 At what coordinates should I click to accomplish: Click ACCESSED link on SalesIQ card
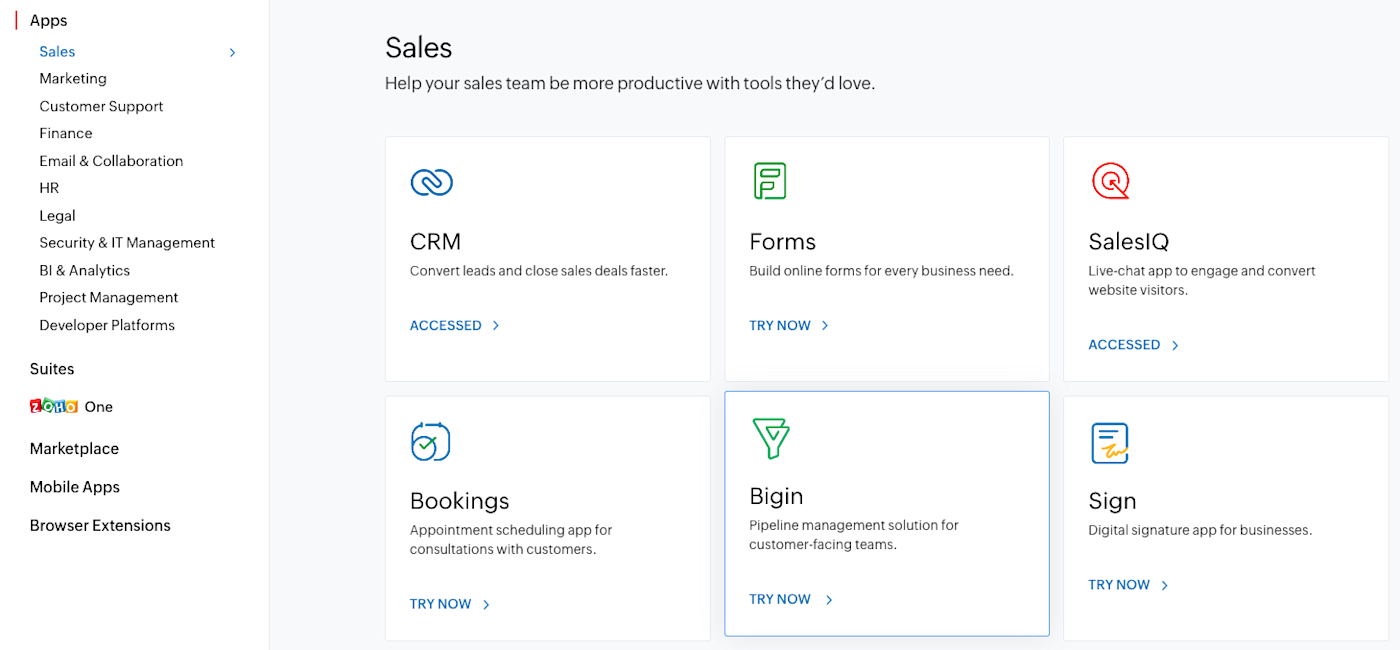[x=1124, y=345]
